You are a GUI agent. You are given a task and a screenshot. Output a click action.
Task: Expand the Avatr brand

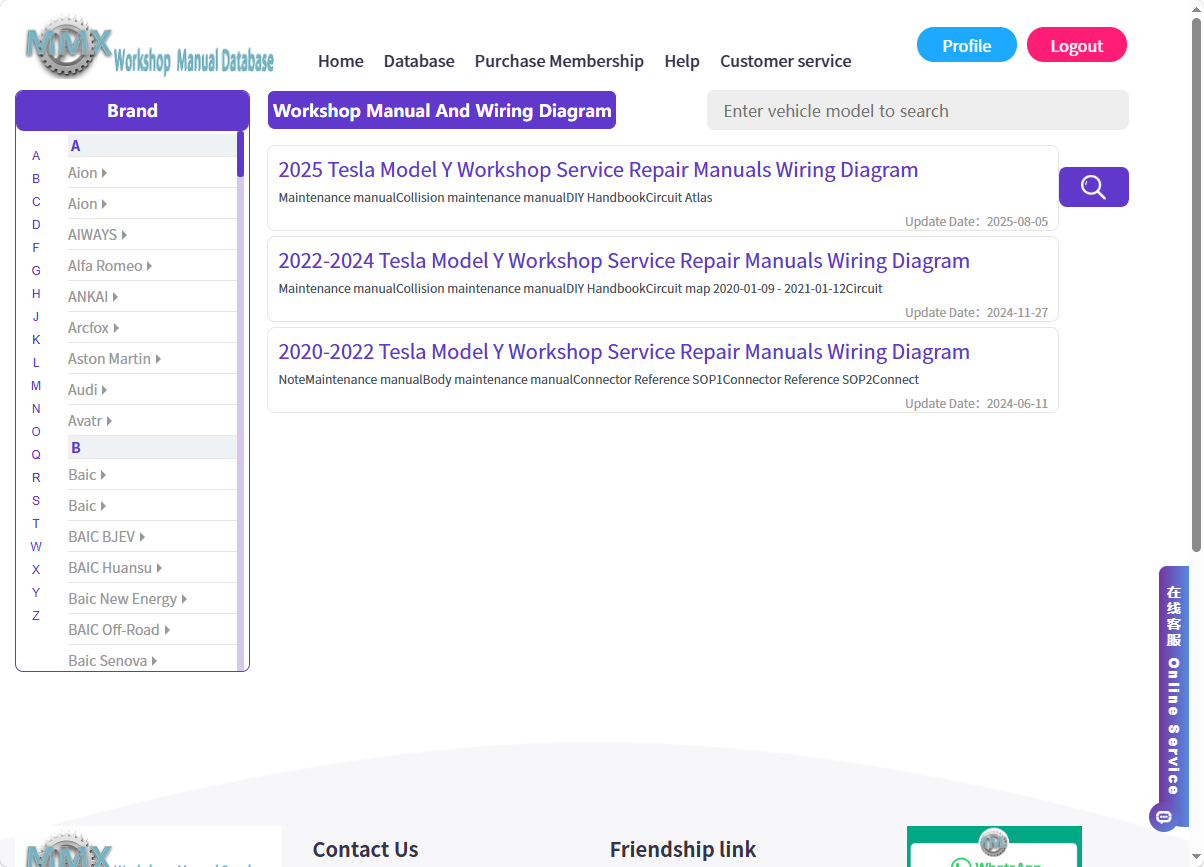point(90,421)
